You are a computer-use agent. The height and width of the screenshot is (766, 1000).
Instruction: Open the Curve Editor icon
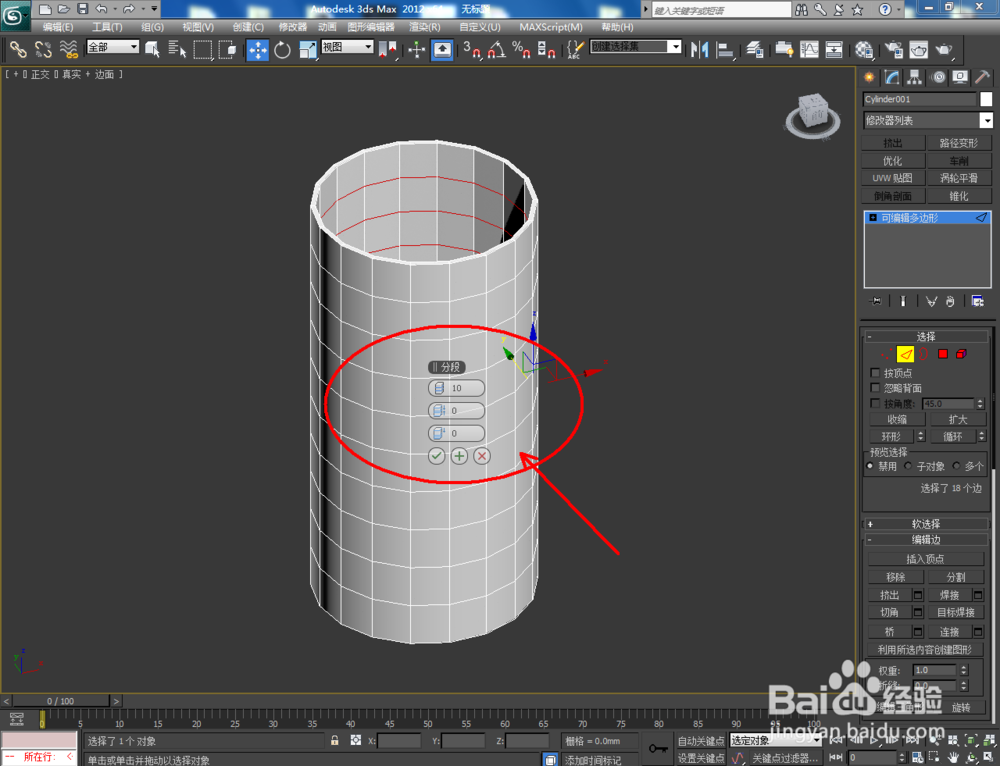coord(809,49)
